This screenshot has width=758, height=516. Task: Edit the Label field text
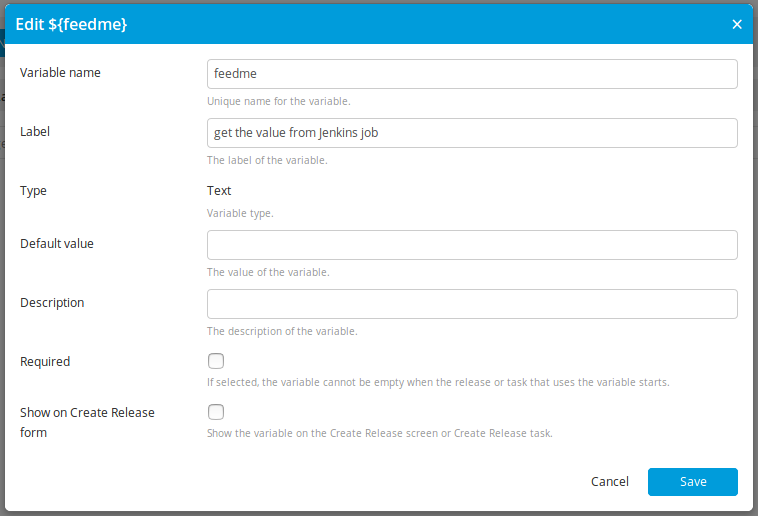[x=472, y=133]
